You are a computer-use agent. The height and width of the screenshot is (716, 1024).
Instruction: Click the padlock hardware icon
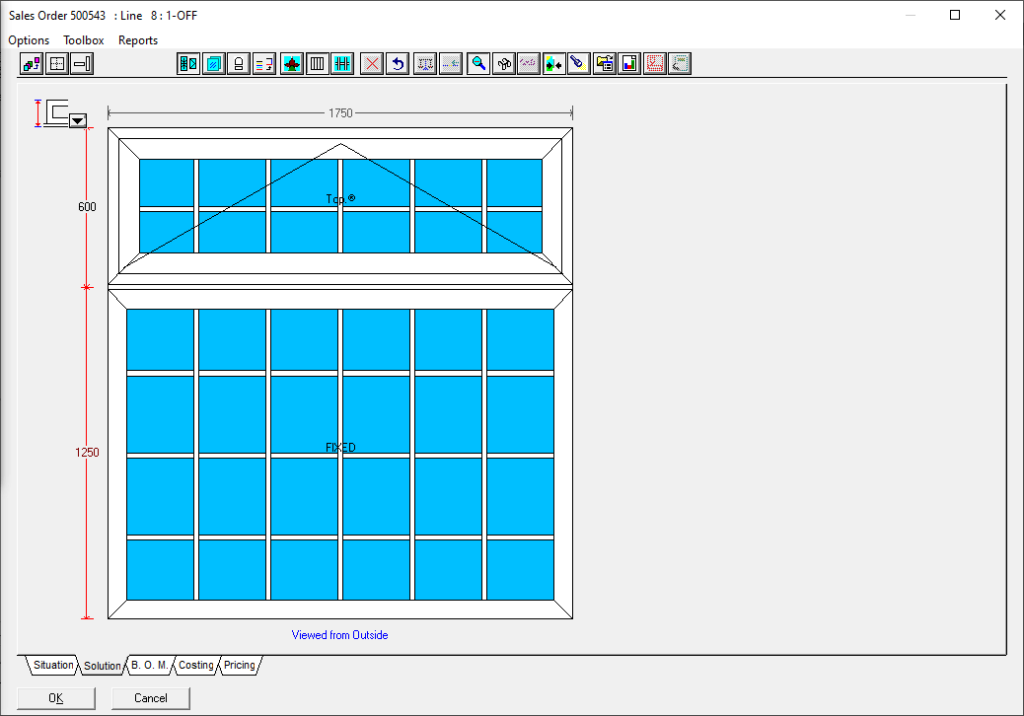[239, 64]
